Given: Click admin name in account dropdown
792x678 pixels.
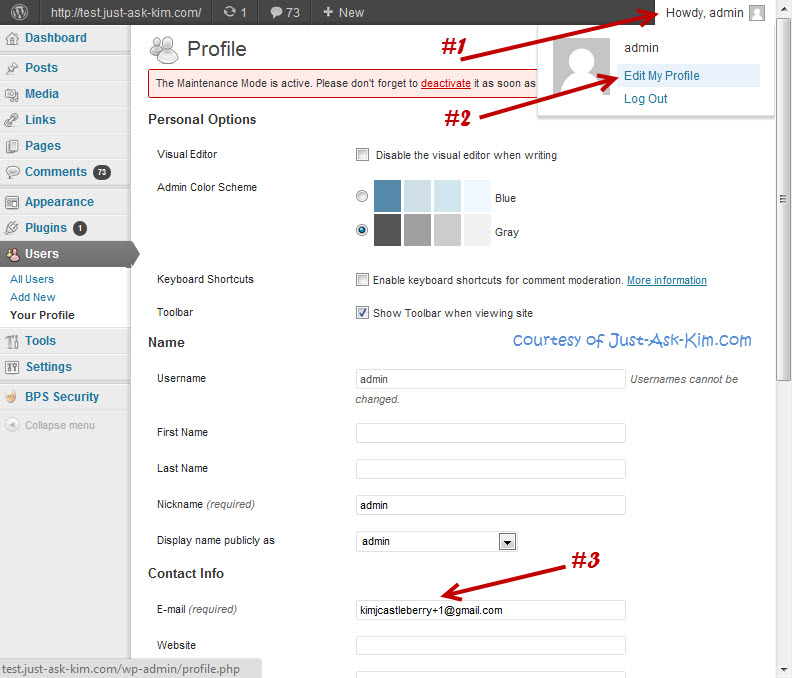Looking at the screenshot, I should (641, 48).
